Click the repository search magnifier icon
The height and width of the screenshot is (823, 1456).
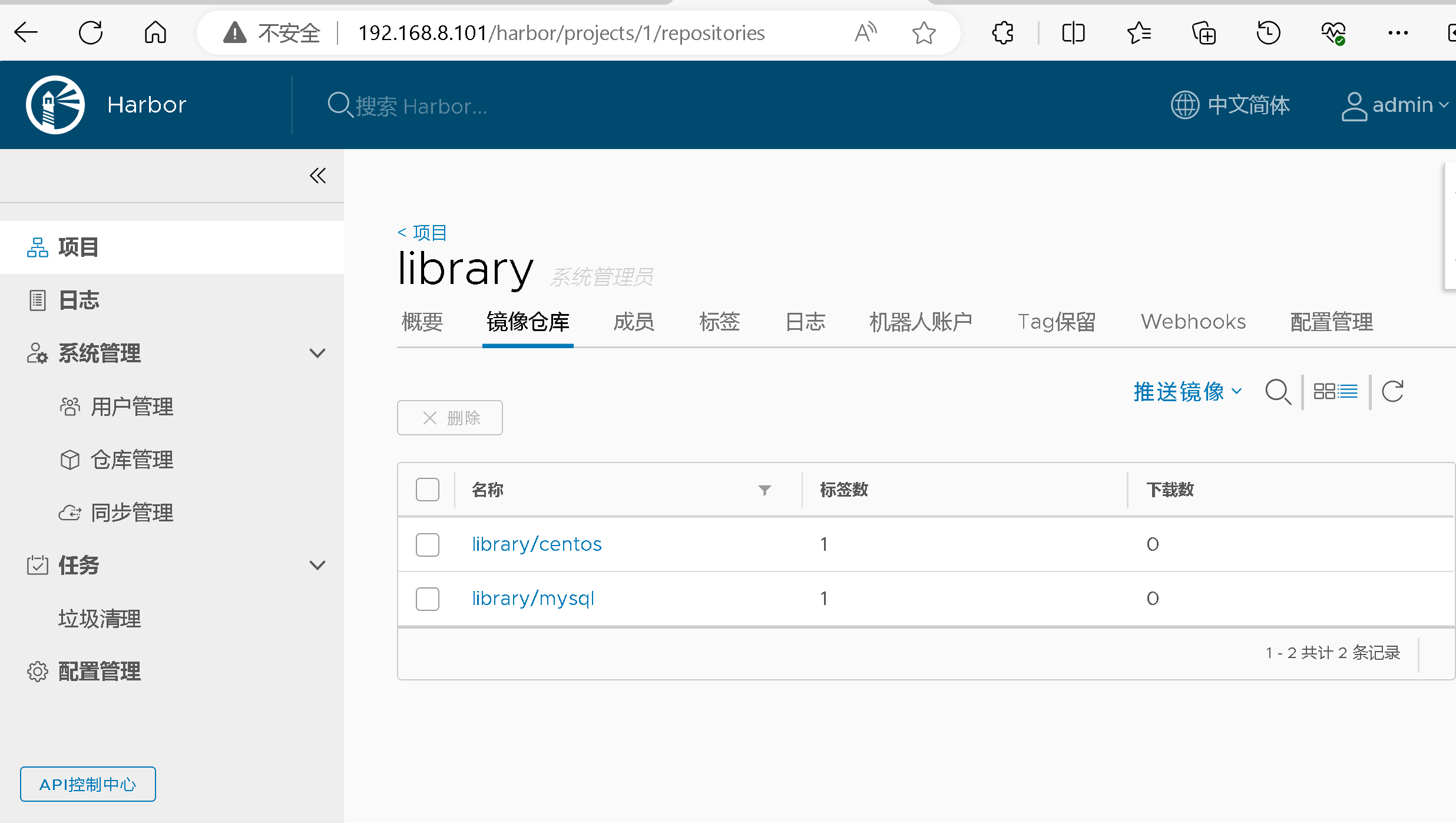tap(1278, 392)
